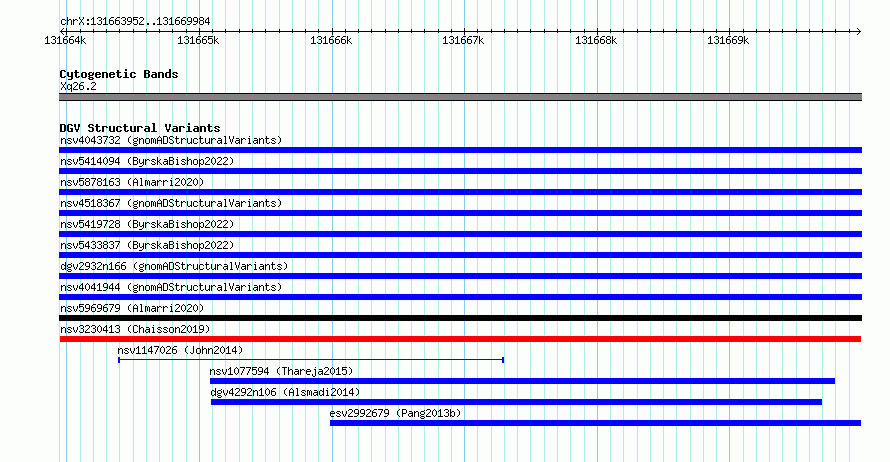Click the nsv4518367 (gnomADStructuralVariants) label
This screenshot has width=890, height=462.
pos(171,203)
